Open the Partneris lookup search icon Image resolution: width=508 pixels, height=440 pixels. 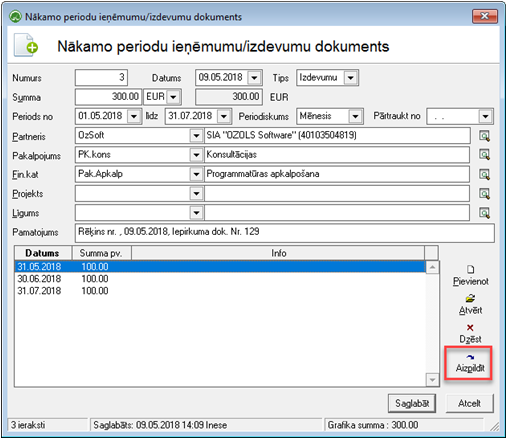[x=484, y=136]
